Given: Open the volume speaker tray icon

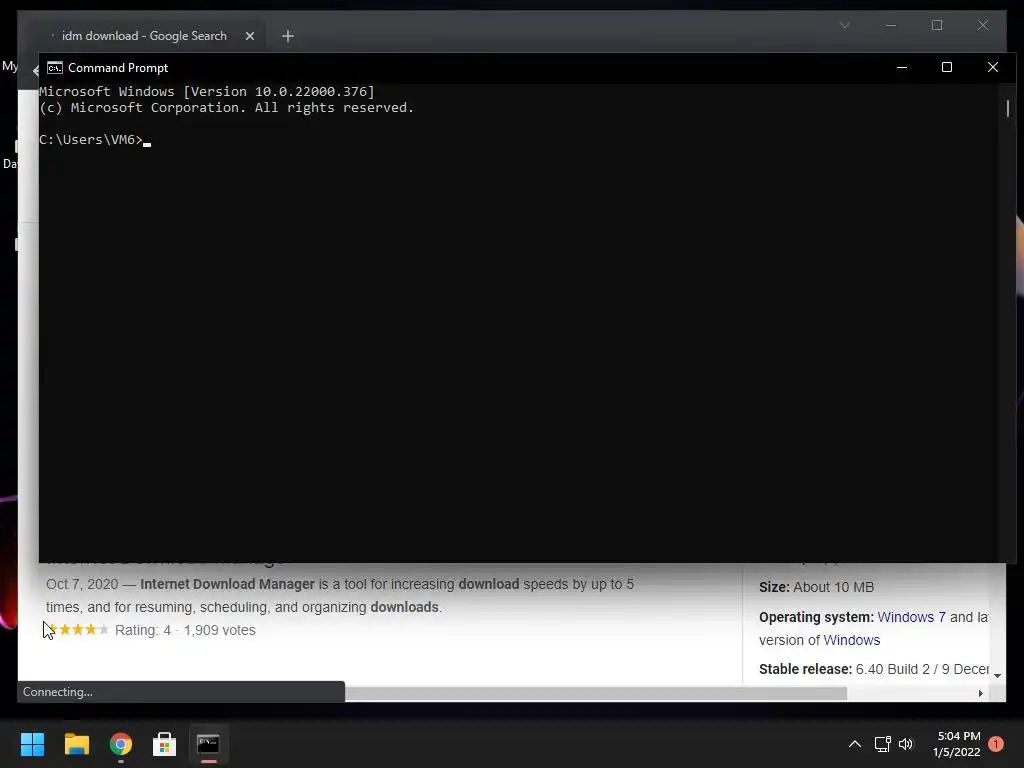Looking at the screenshot, I should 906,744.
